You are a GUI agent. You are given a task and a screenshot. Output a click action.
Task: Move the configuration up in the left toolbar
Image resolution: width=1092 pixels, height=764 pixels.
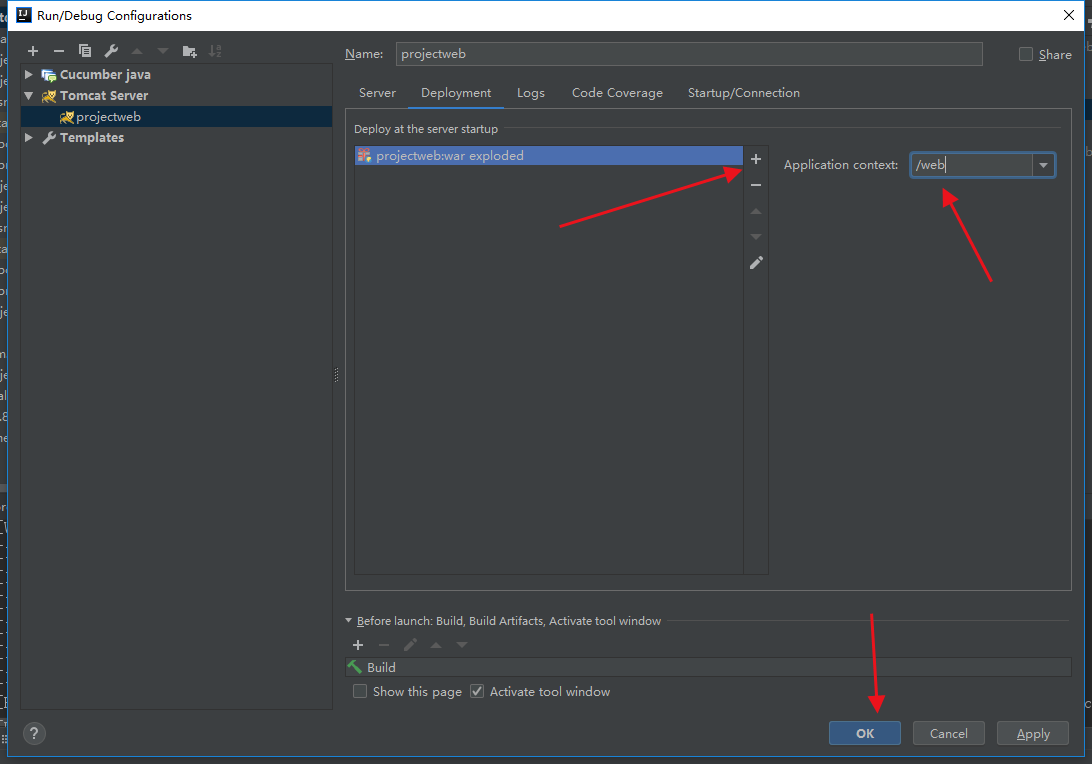pos(137,51)
